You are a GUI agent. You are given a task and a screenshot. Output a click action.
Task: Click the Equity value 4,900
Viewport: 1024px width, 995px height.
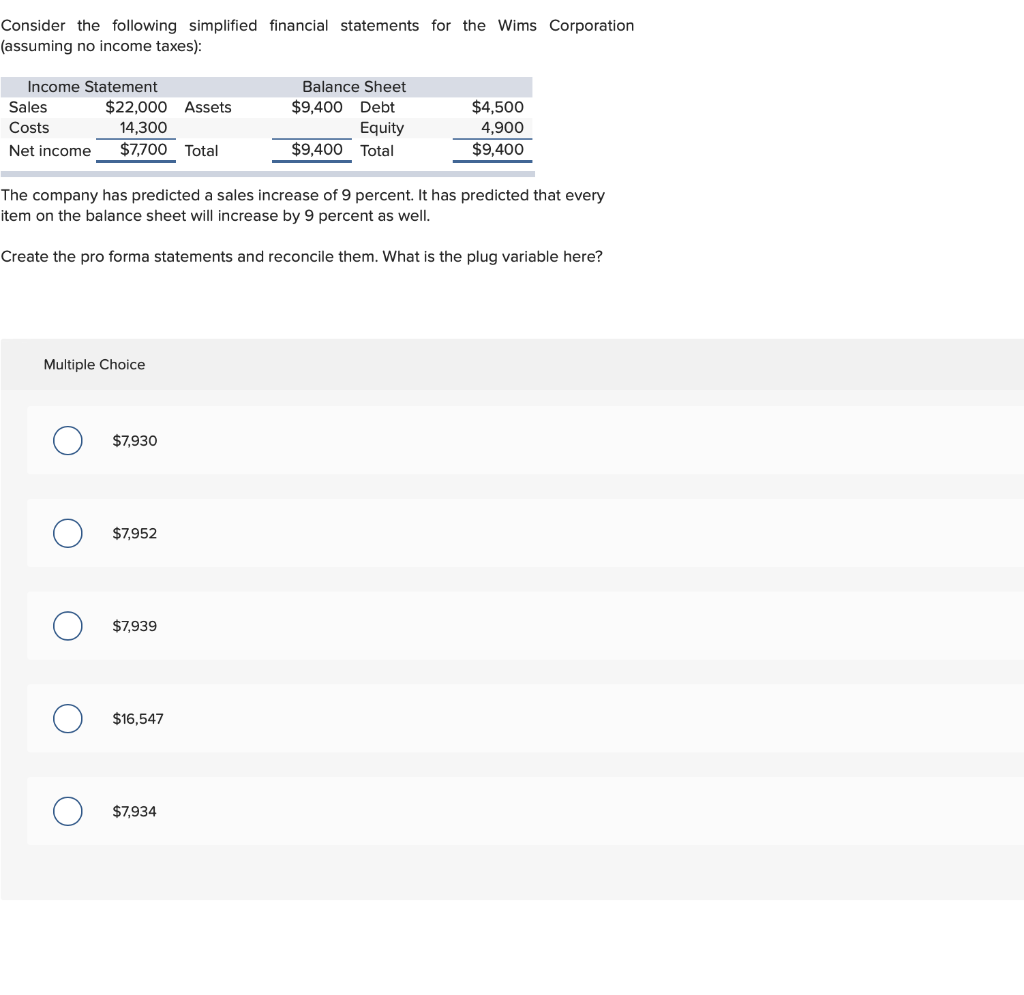[502, 128]
